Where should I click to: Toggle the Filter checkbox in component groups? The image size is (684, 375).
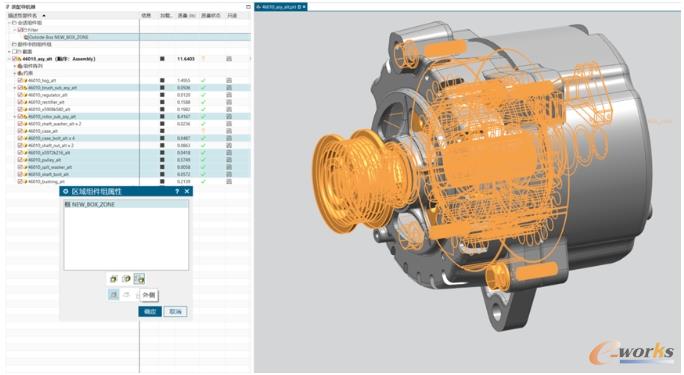point(20,30)
